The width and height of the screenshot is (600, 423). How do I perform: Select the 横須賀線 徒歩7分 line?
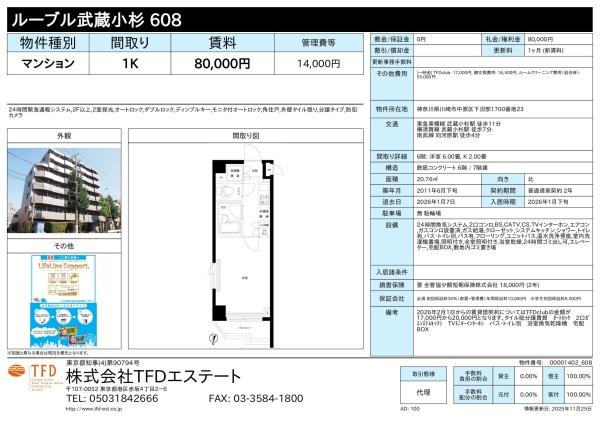tap(454, 130)
